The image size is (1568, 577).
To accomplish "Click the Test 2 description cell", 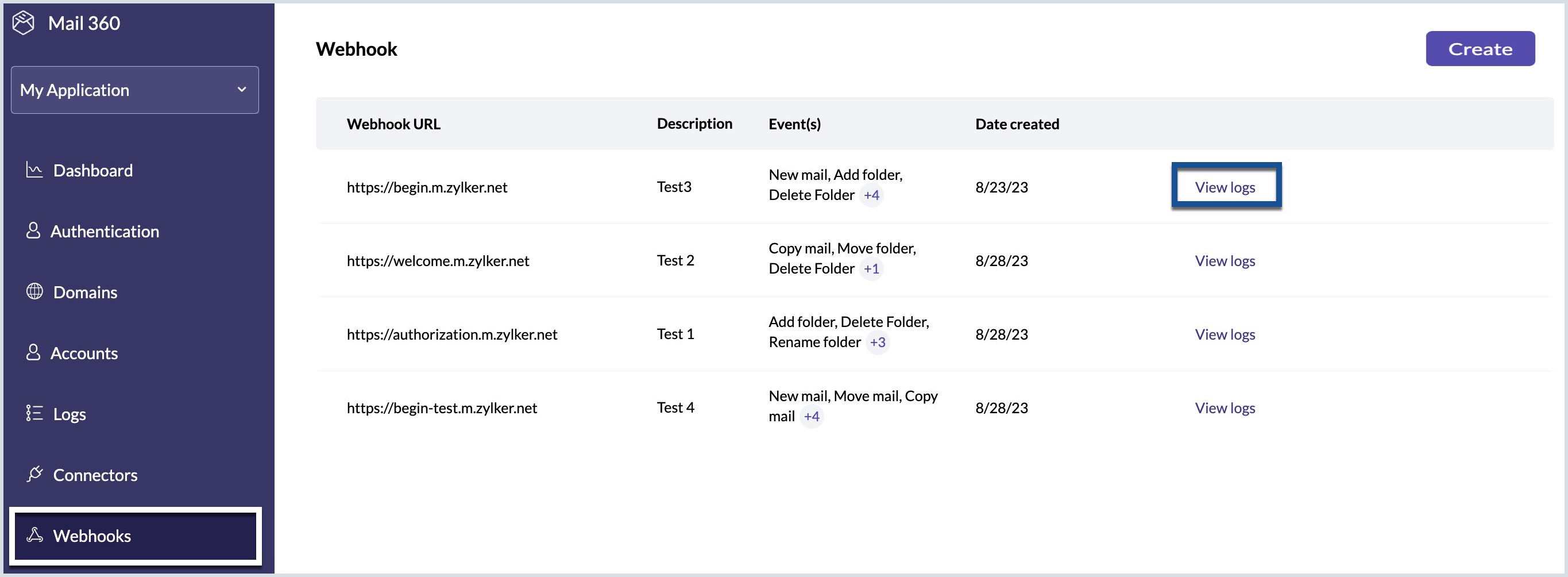I will (x=675, y=260).
